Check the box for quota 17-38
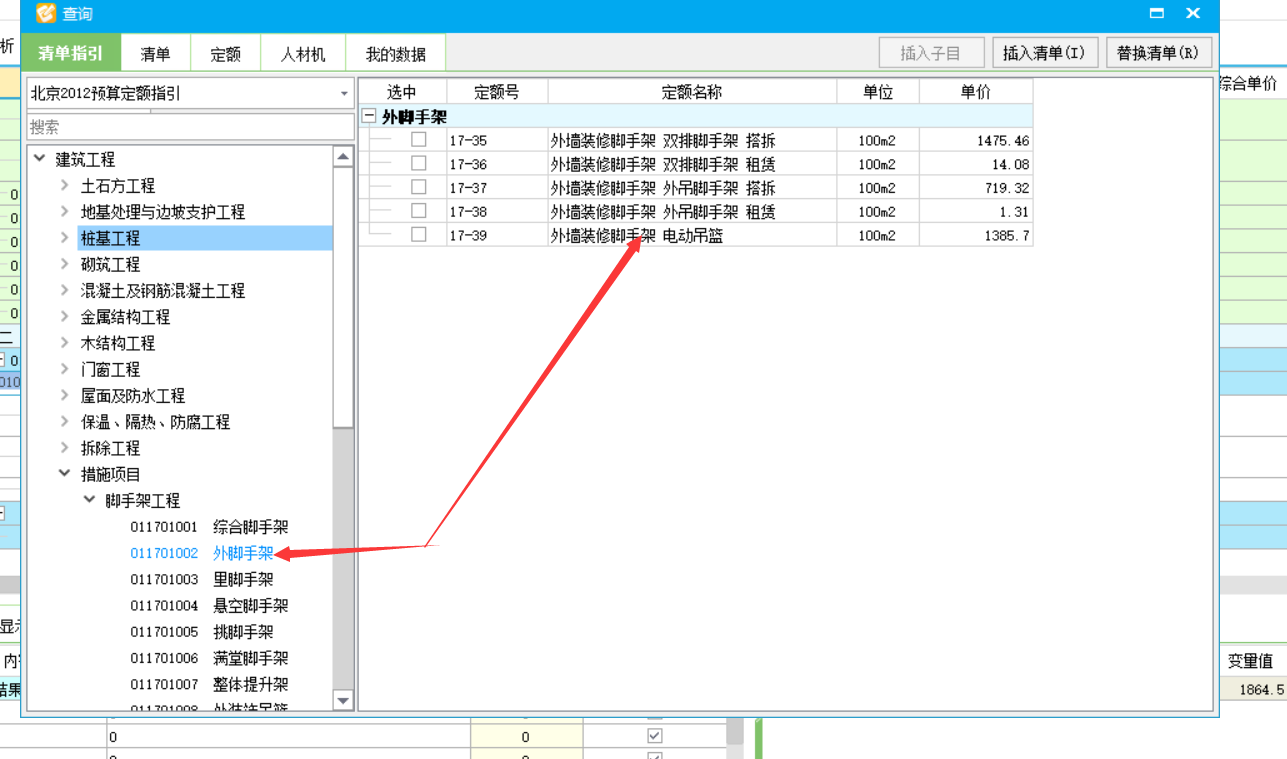Image resolution: width=1287 pixels, height=759 pixels. (x=419, y=211)
